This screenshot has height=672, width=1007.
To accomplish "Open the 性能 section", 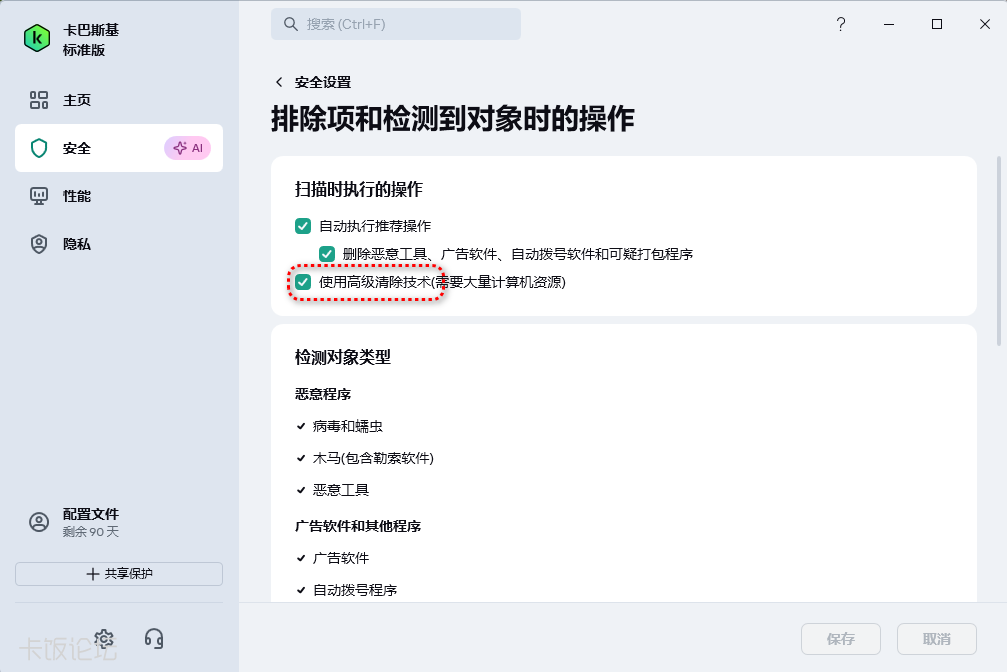I will coord(119,196).
